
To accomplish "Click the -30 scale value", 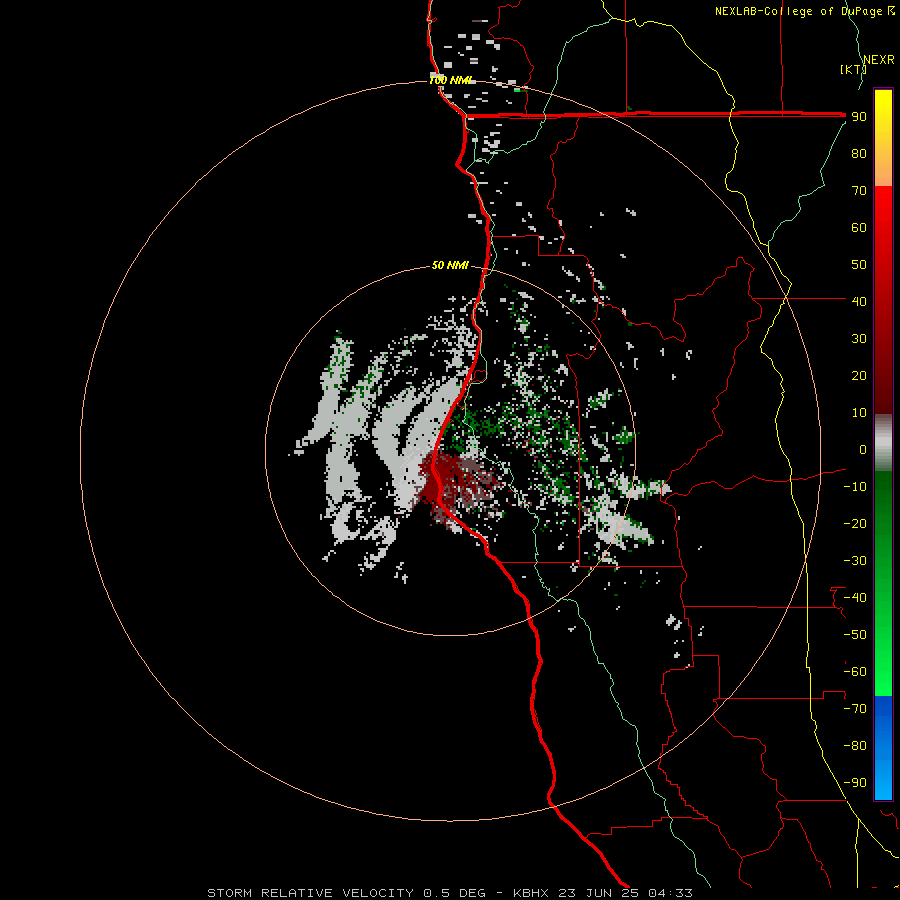I will click(x=855, y=561).
